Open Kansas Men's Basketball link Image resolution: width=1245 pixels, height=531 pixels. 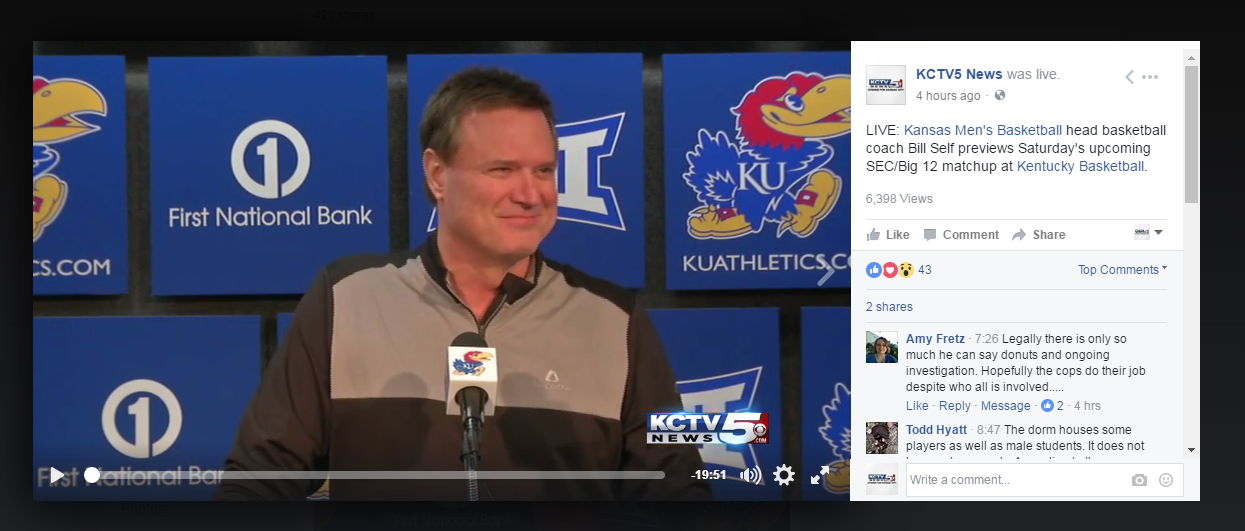pos(984,131)
